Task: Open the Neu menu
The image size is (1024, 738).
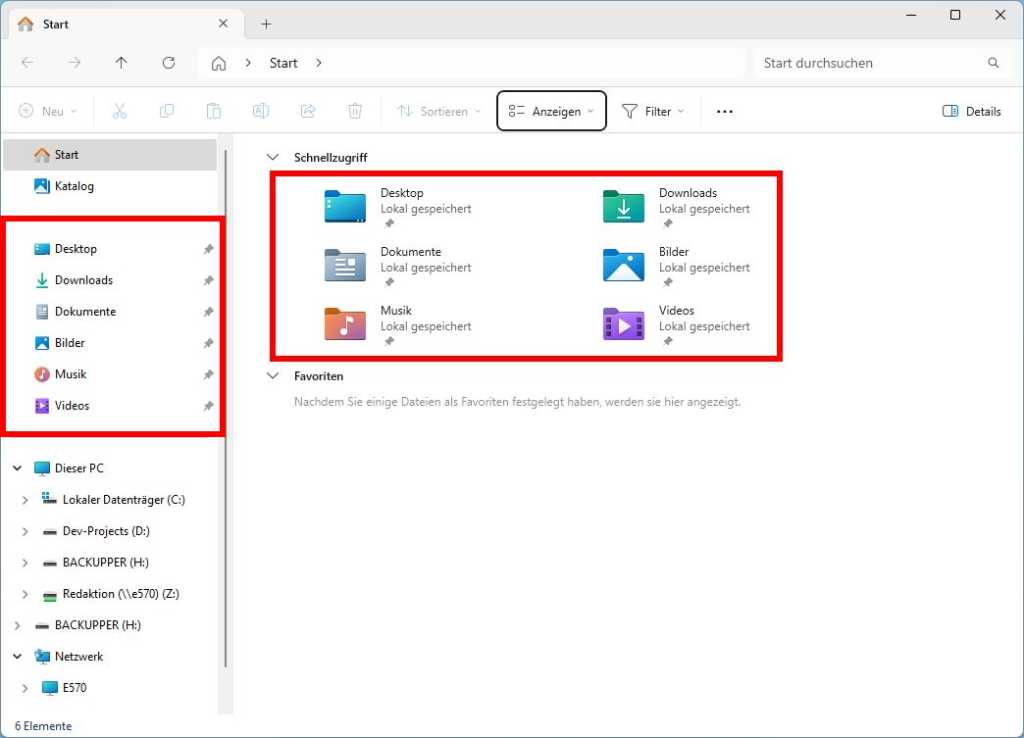Action: point(47,111)
